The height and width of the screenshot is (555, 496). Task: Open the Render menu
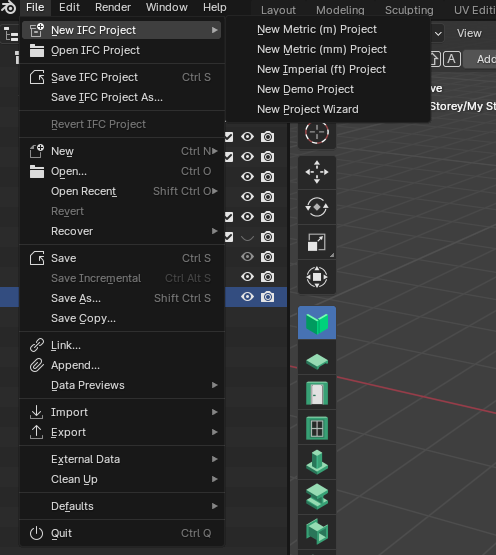click(x=113, y=7)
